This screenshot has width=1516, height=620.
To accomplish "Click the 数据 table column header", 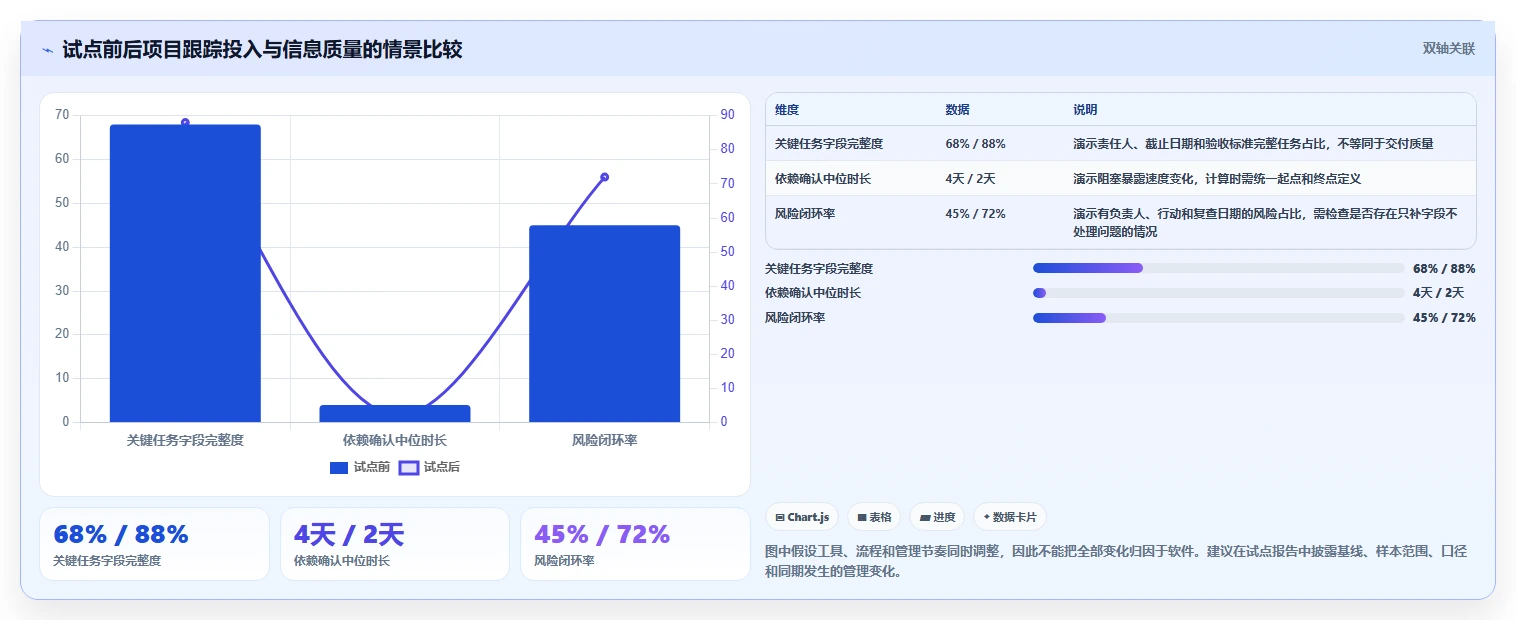I will (957, 110).
